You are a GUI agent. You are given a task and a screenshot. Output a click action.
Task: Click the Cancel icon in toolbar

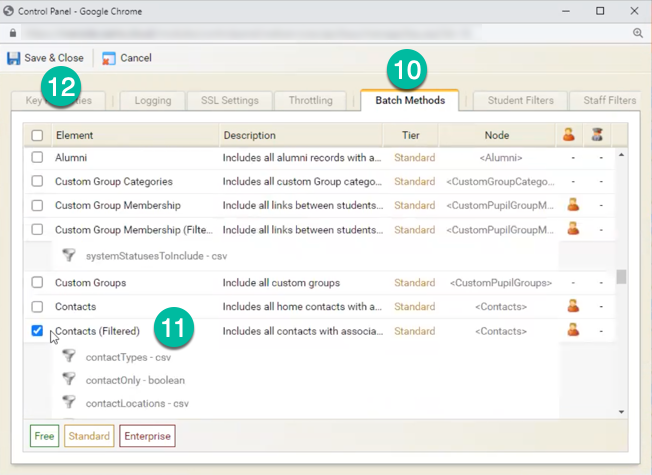tap(108, 58)
